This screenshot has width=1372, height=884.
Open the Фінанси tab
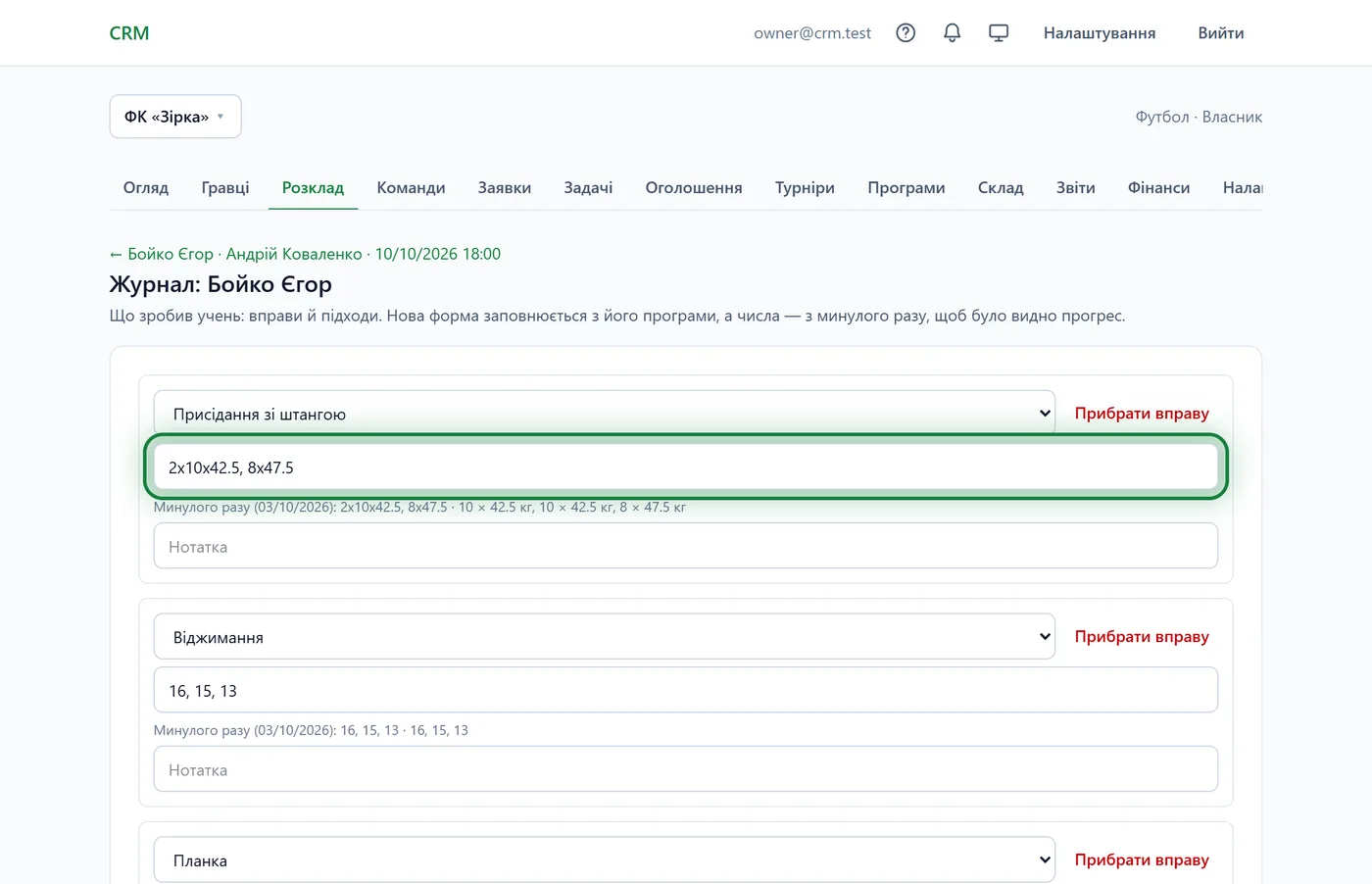1158,187
